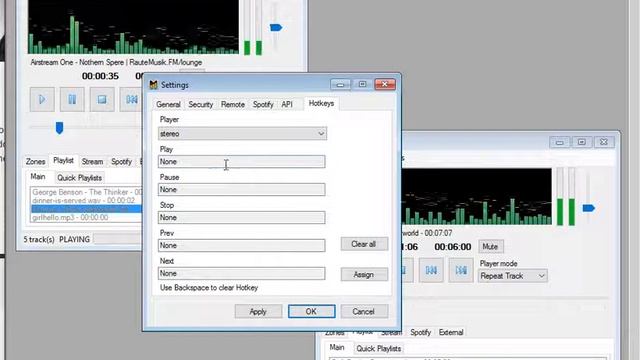640x360 pixels.
Task: Click Apply in the Settings dialog
Action: [x=258, y=311]
